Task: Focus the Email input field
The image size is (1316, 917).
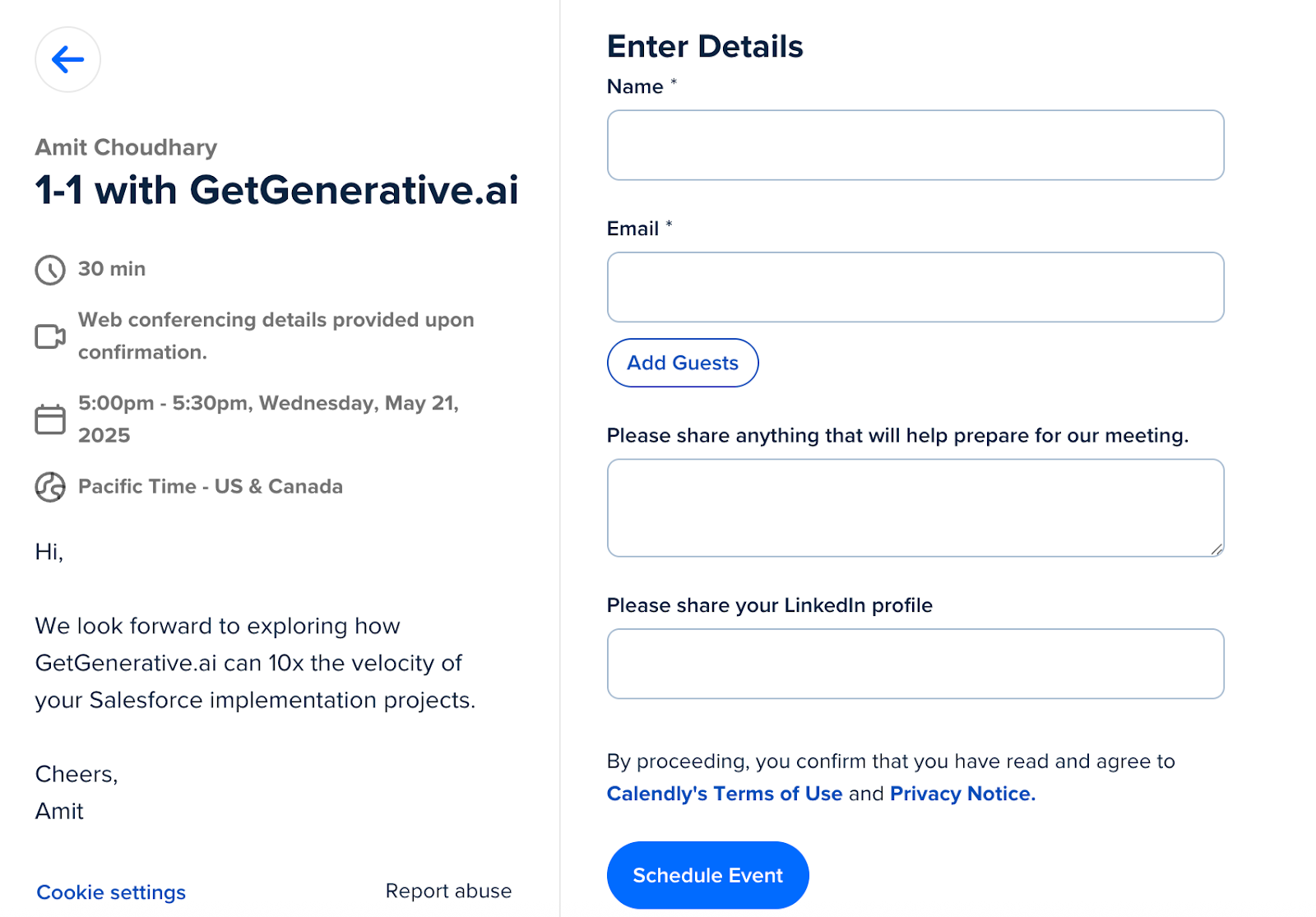Action: click(x=915, y=287)
